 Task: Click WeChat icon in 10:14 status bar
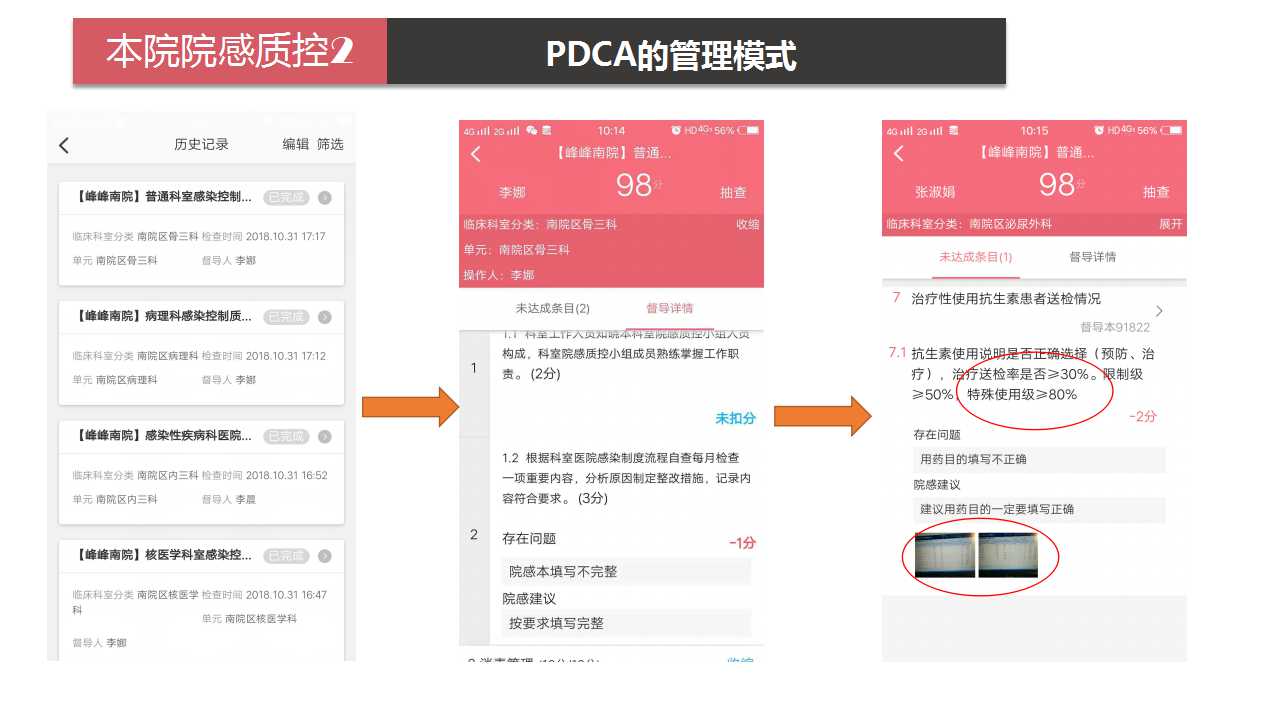point(532,131)
